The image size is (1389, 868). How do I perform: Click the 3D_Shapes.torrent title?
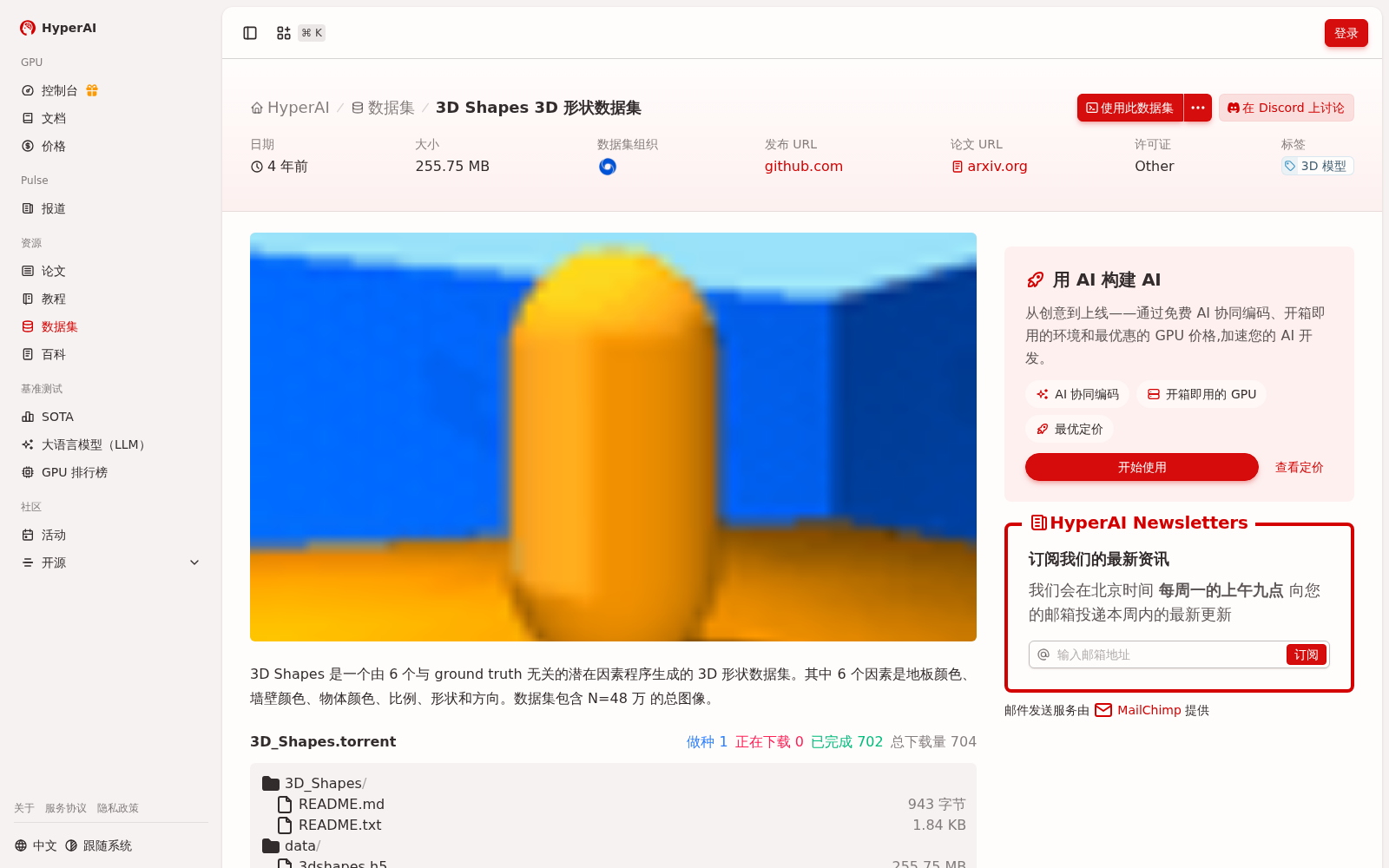point(323,741)
